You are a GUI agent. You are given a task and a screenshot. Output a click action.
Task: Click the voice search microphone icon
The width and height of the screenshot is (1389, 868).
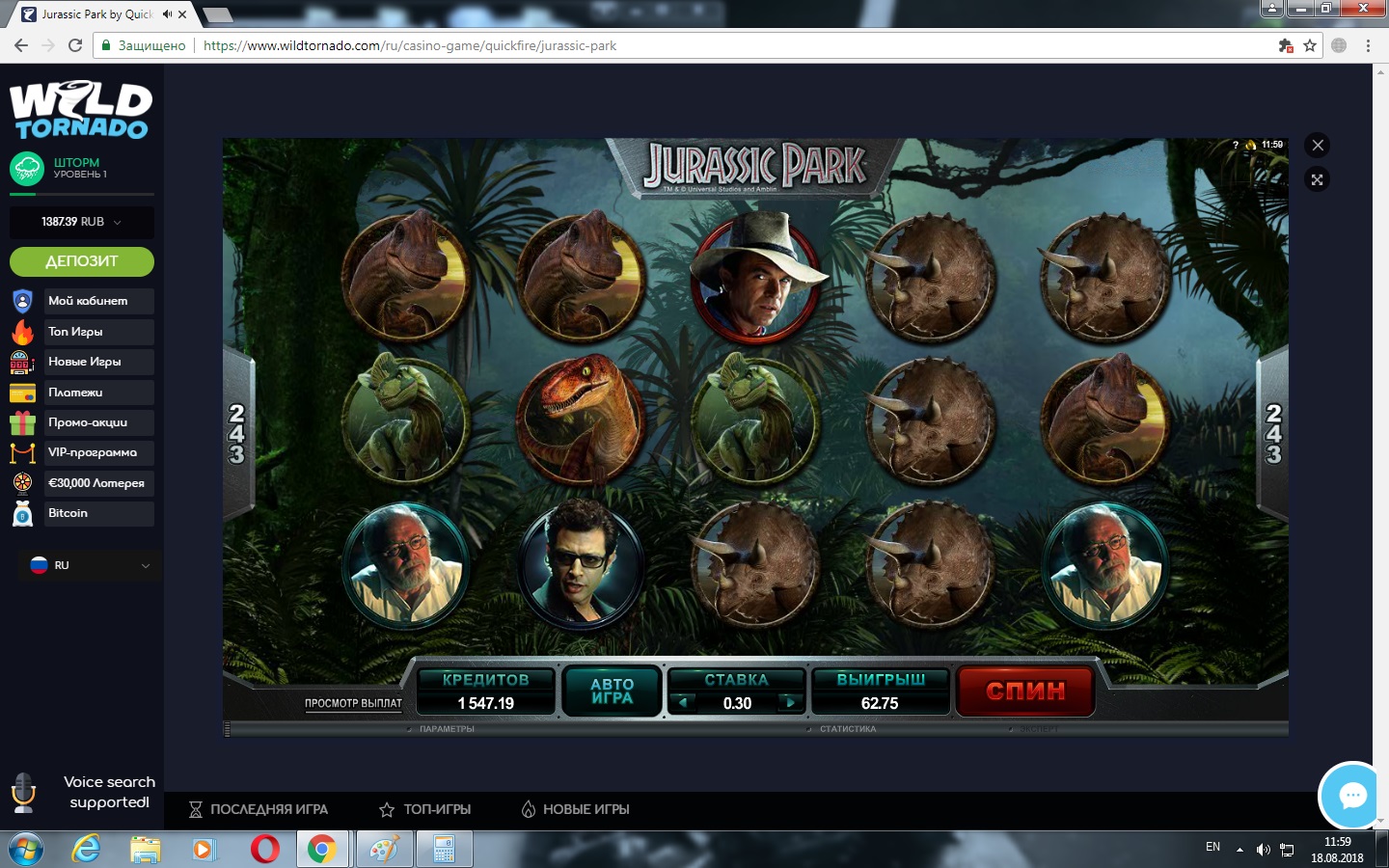(x=23, y=792)
